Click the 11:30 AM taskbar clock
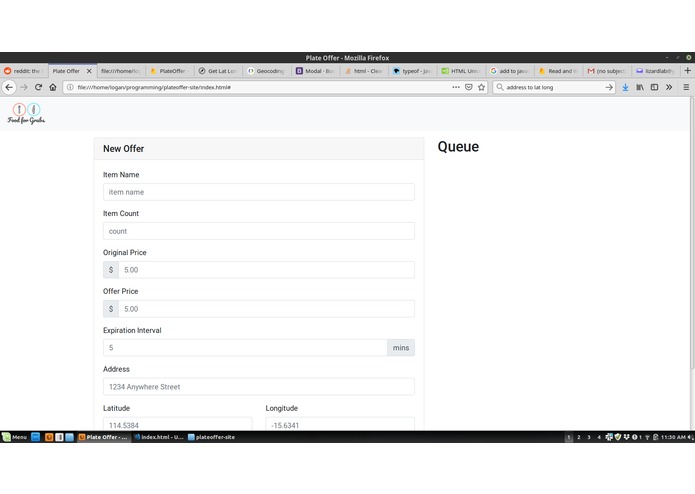Screen dimensions: 695x494 click(x=673, y=437)
